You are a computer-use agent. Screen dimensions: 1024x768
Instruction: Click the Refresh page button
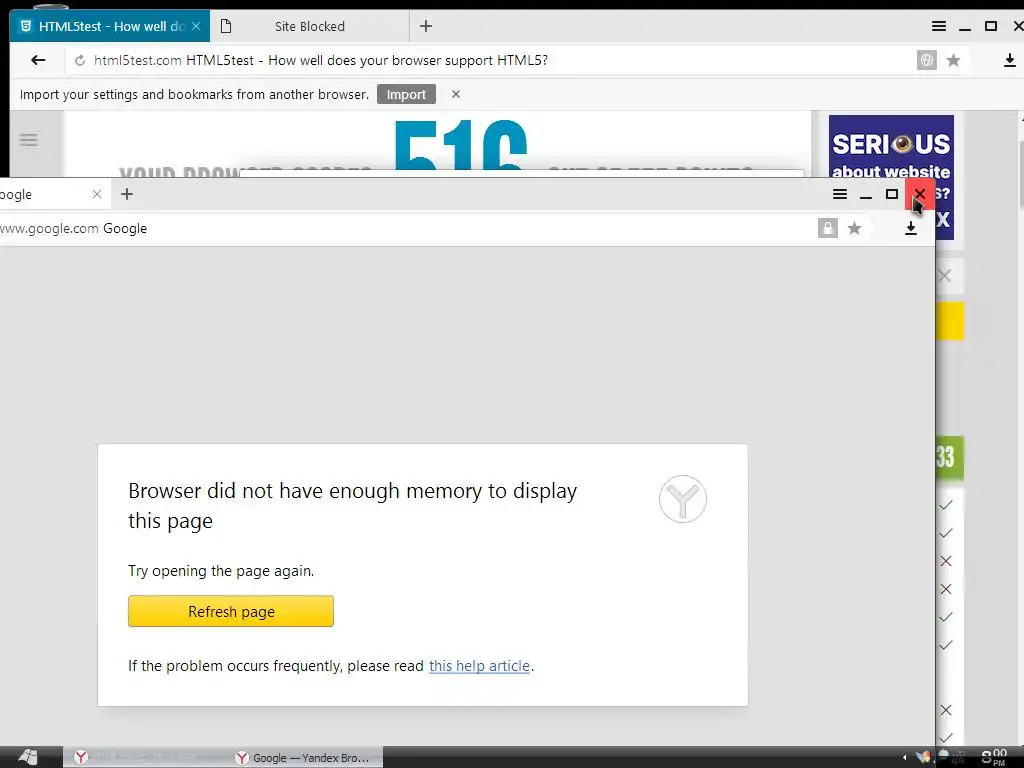pos(231,611)
